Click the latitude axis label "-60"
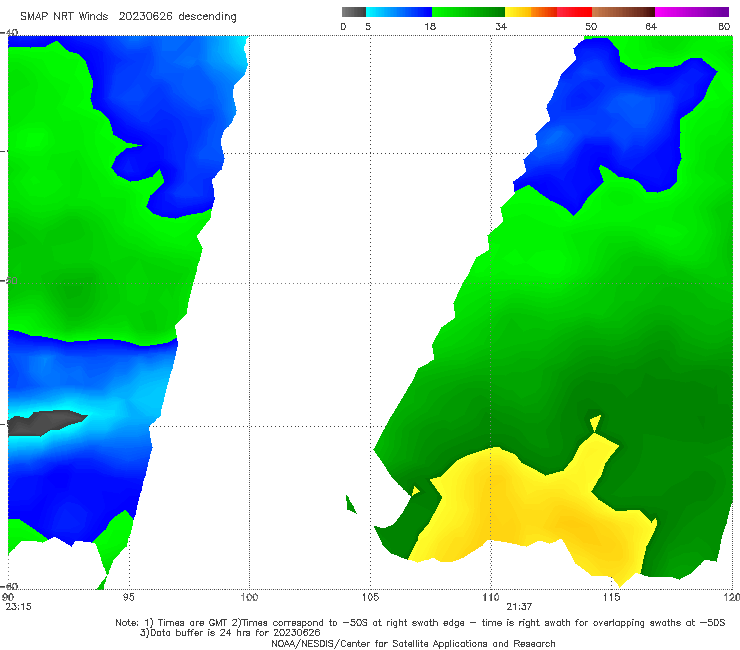 pyautogui.click(x=9, y=586)
